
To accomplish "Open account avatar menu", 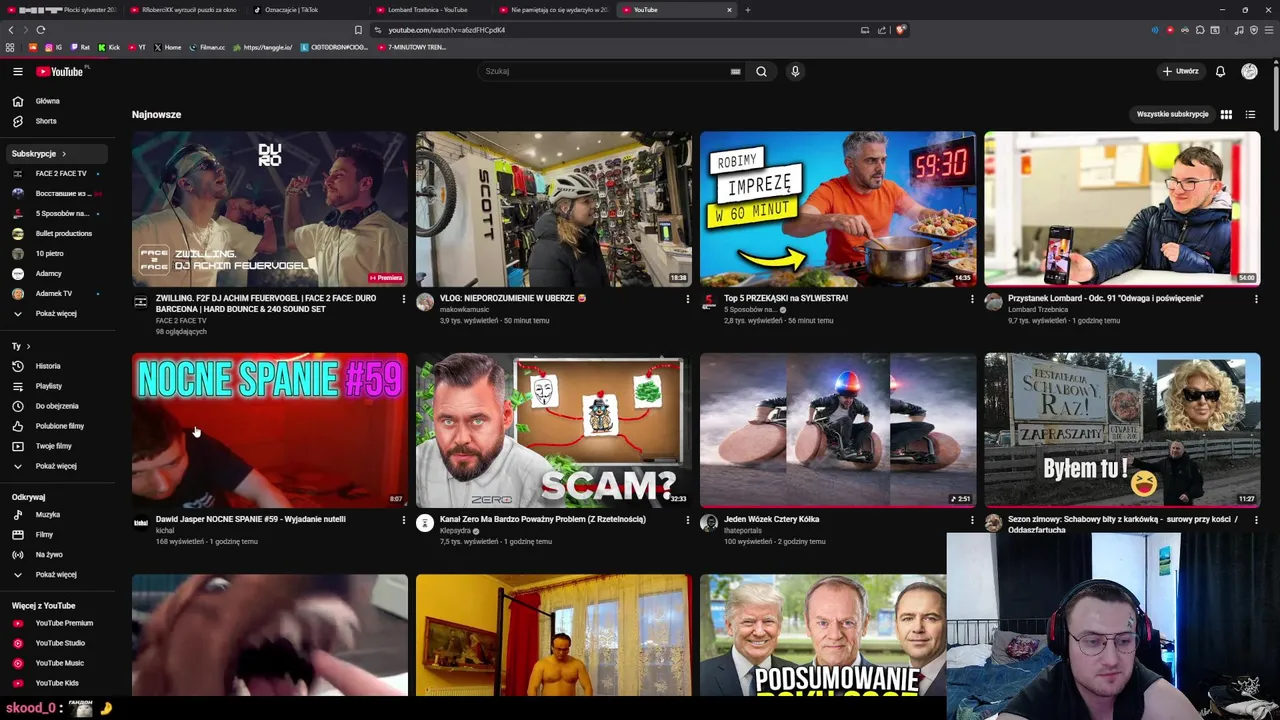I will [1249, 71].
